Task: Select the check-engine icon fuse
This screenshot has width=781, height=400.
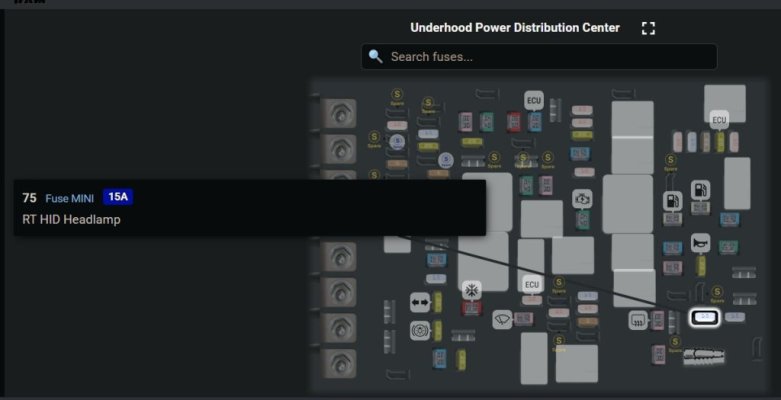Action: pyautogui.click(x=582, y=199)
